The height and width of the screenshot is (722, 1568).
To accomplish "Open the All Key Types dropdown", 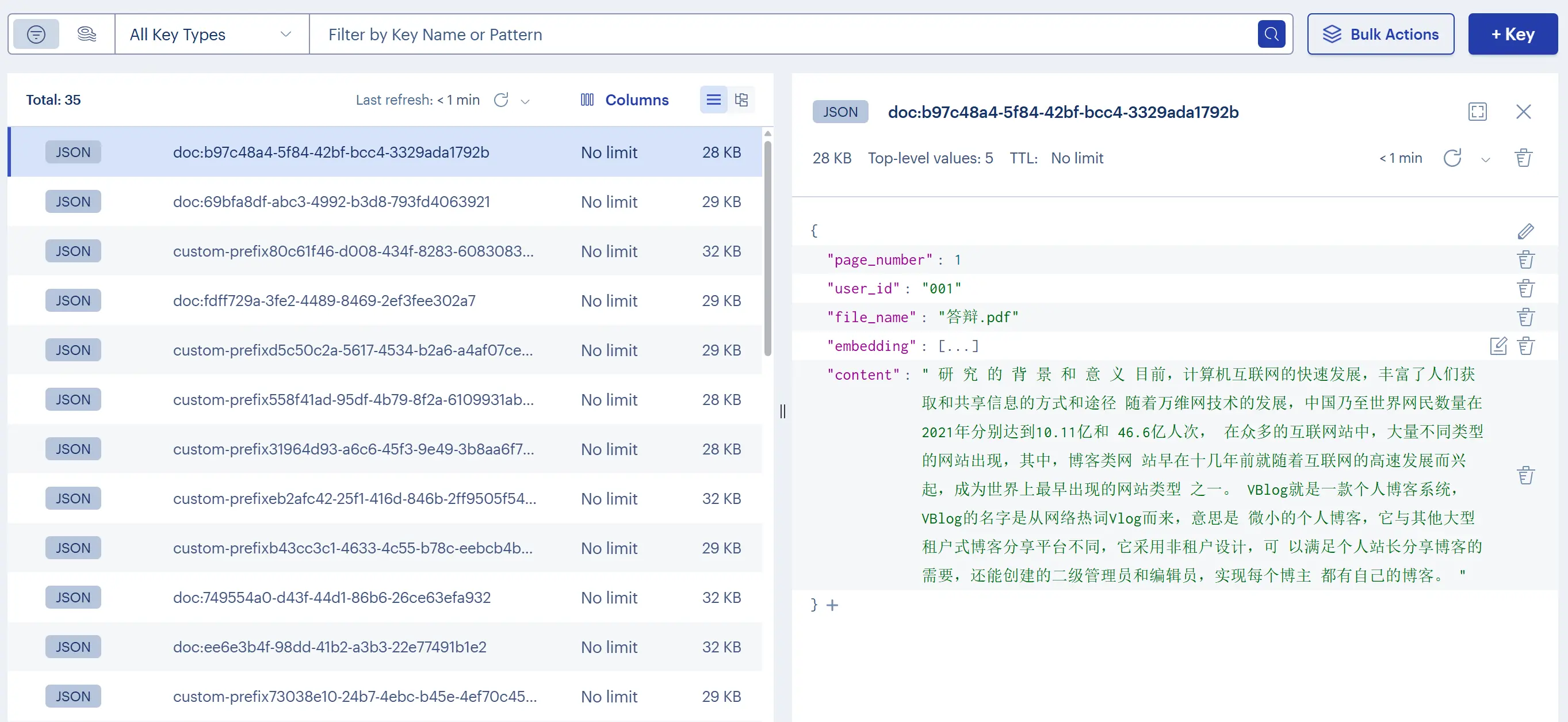I will coord(211,35).
